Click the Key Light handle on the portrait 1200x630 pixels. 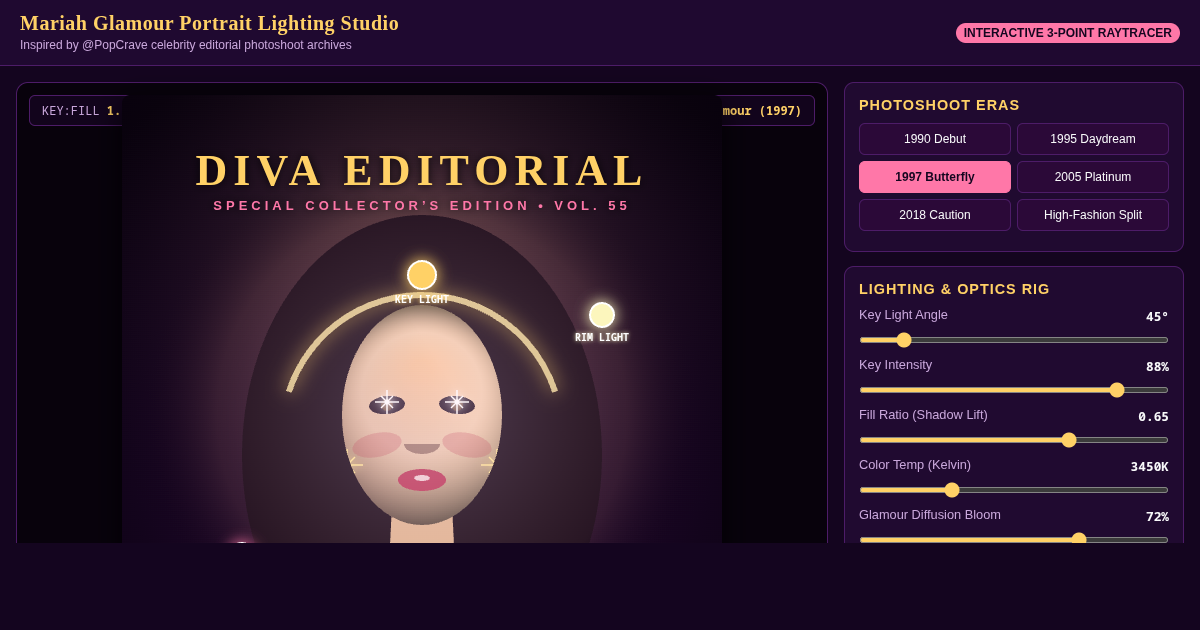click(422, 275)
